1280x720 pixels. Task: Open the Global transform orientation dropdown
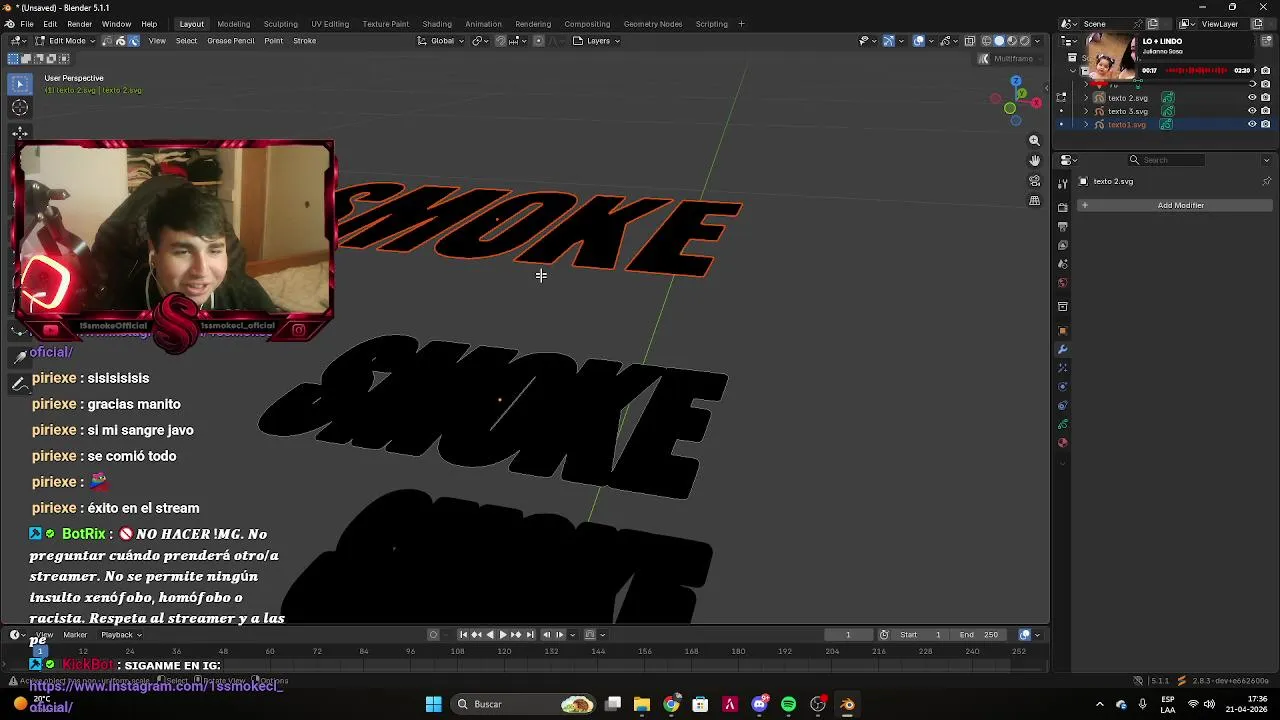coord(441,41)
